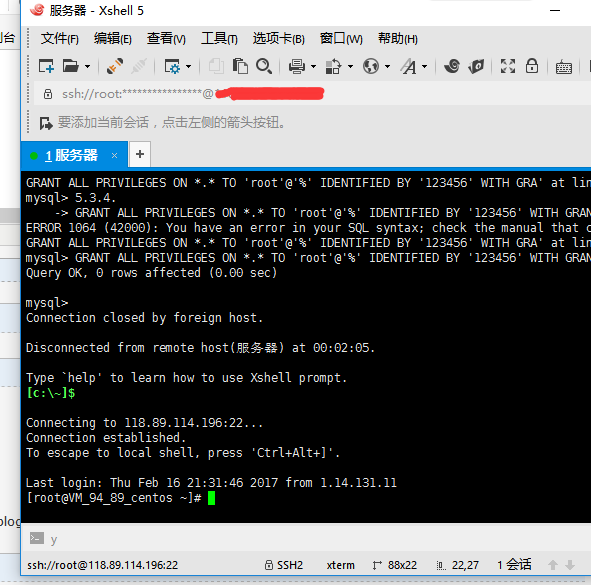Click the green terminal cursor at the prompt
591x585 pixels.
[x=211, y=498]
